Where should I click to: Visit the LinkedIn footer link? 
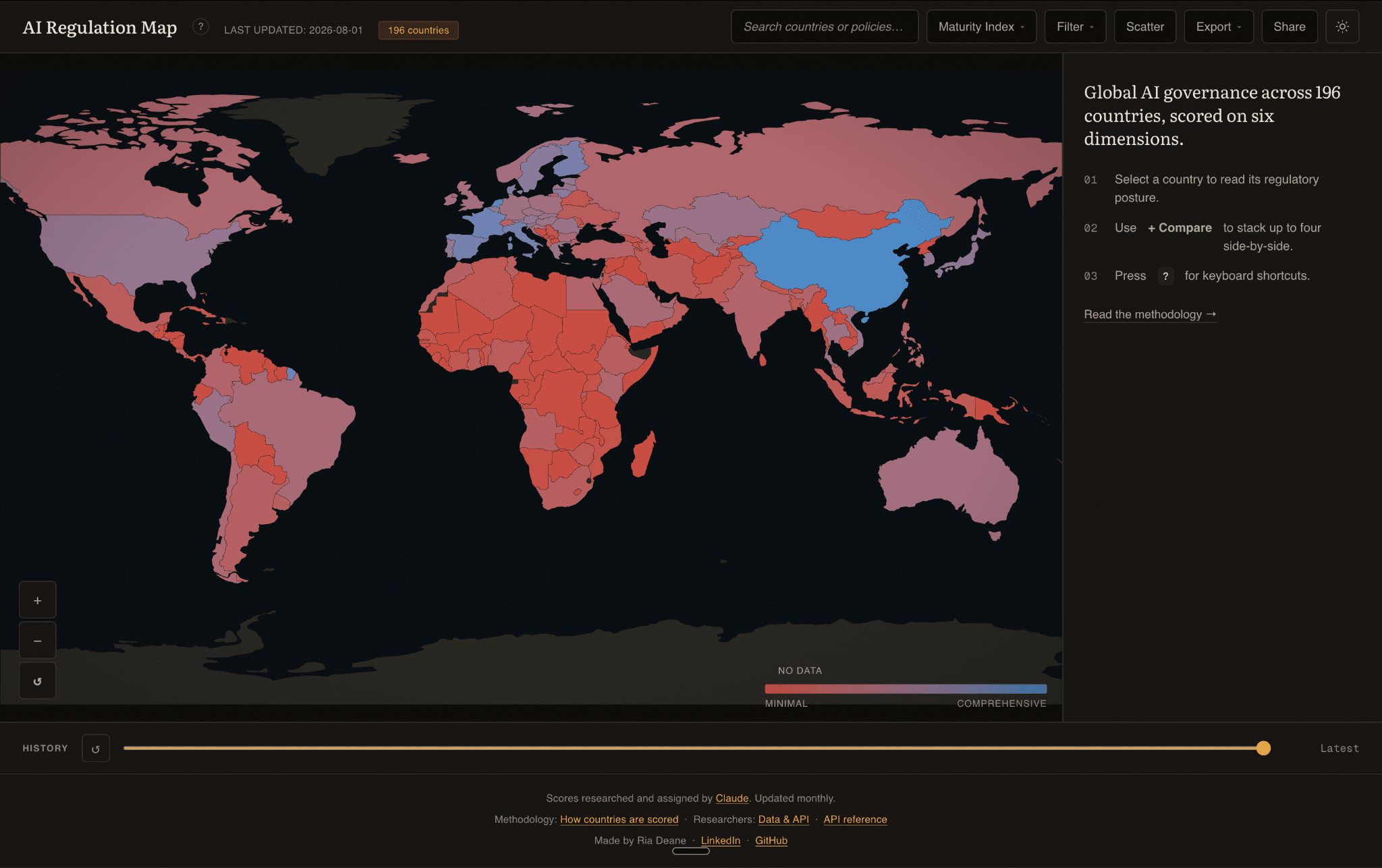tap(720, 840)
